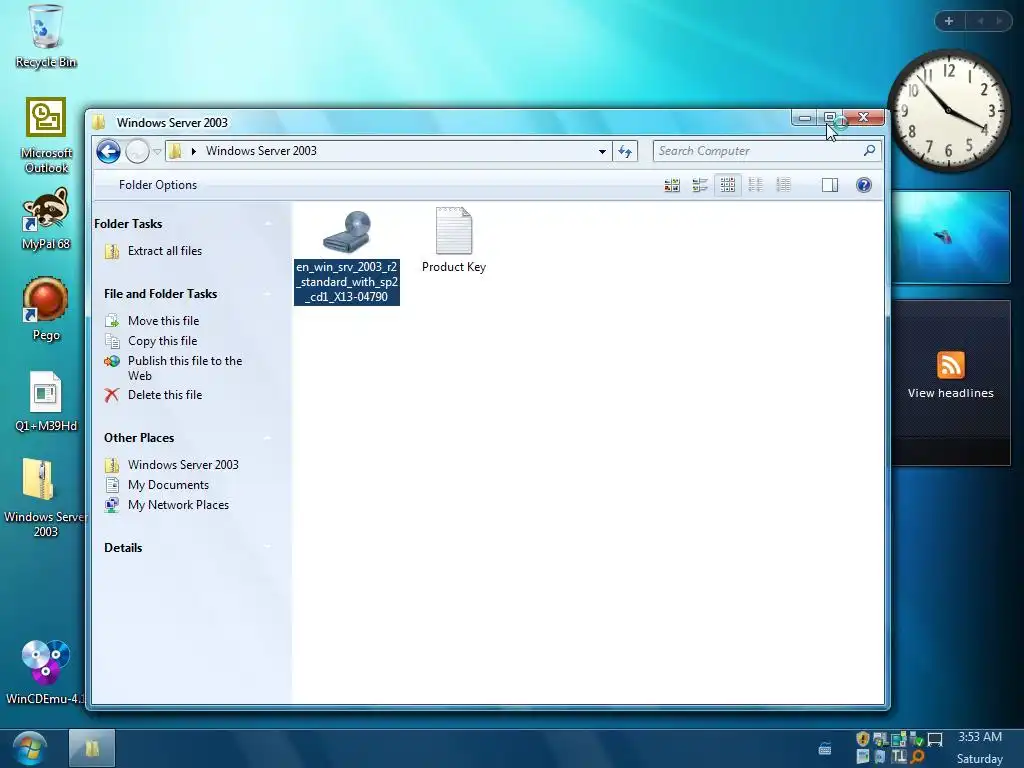
Task: Open the recent pages dropdown arrow
Action: point(157,152)
